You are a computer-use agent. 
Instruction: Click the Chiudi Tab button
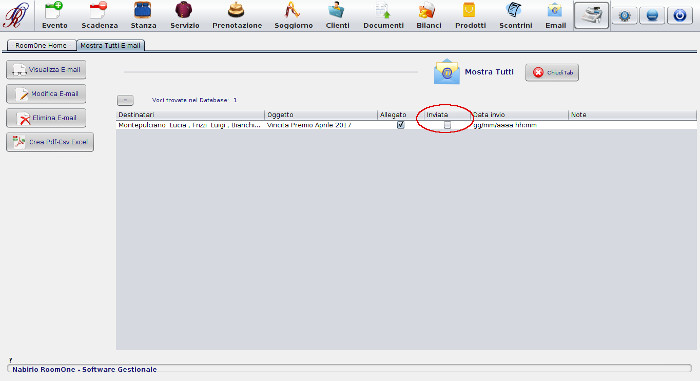click(552, 72)
